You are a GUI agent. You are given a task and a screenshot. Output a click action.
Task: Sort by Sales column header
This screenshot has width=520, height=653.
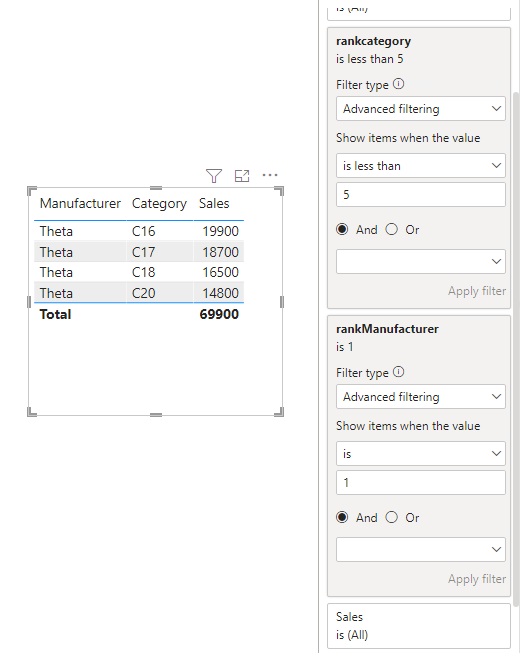pos(214,203)
